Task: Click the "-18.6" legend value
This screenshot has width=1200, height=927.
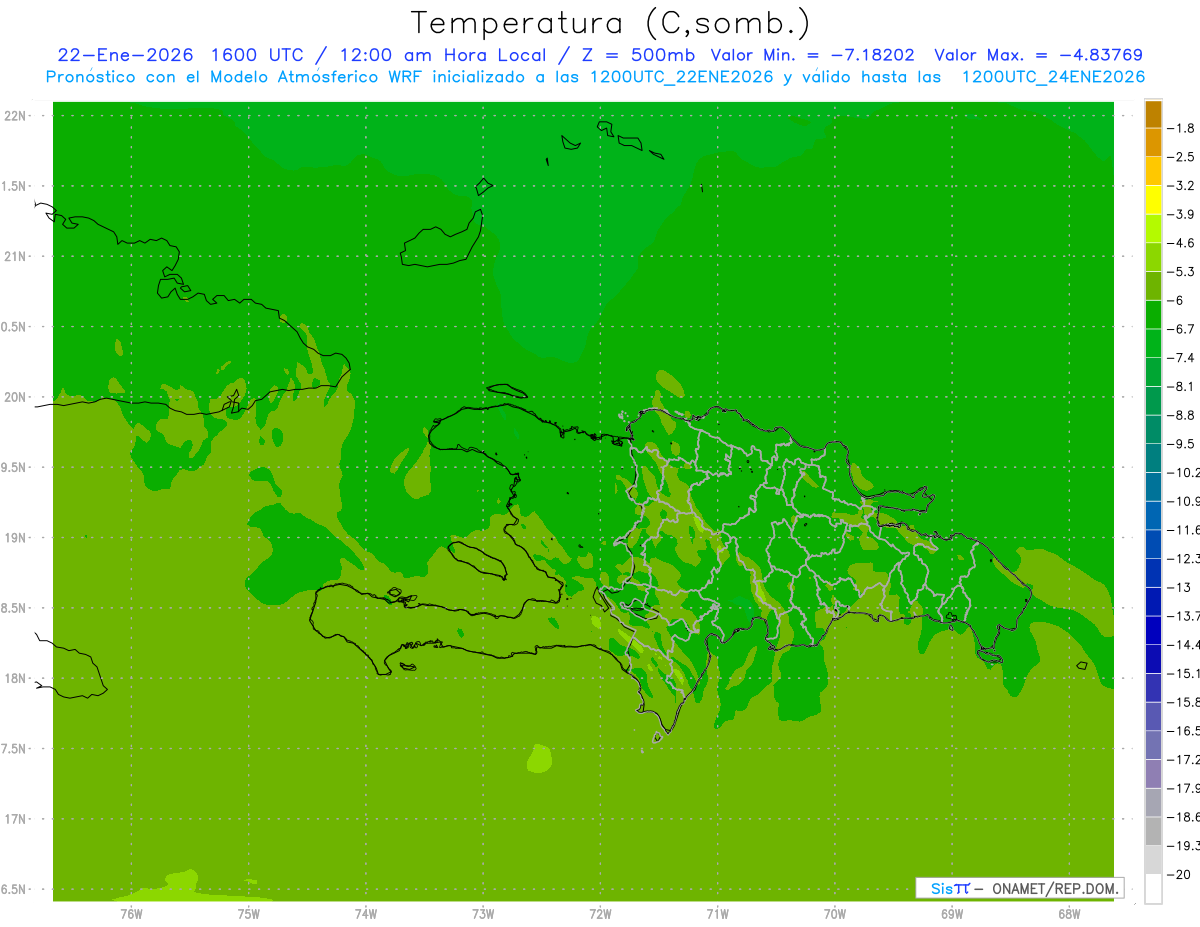Action: click(x=1183, y=817)
